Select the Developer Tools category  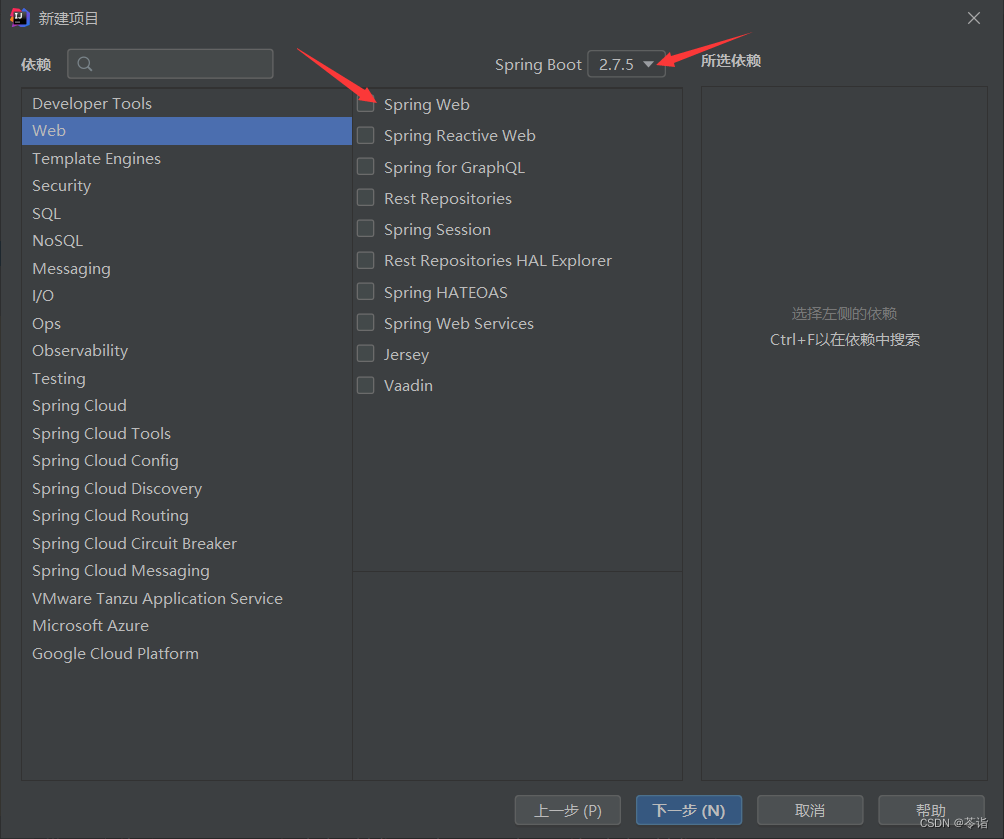tap(187, 103)
